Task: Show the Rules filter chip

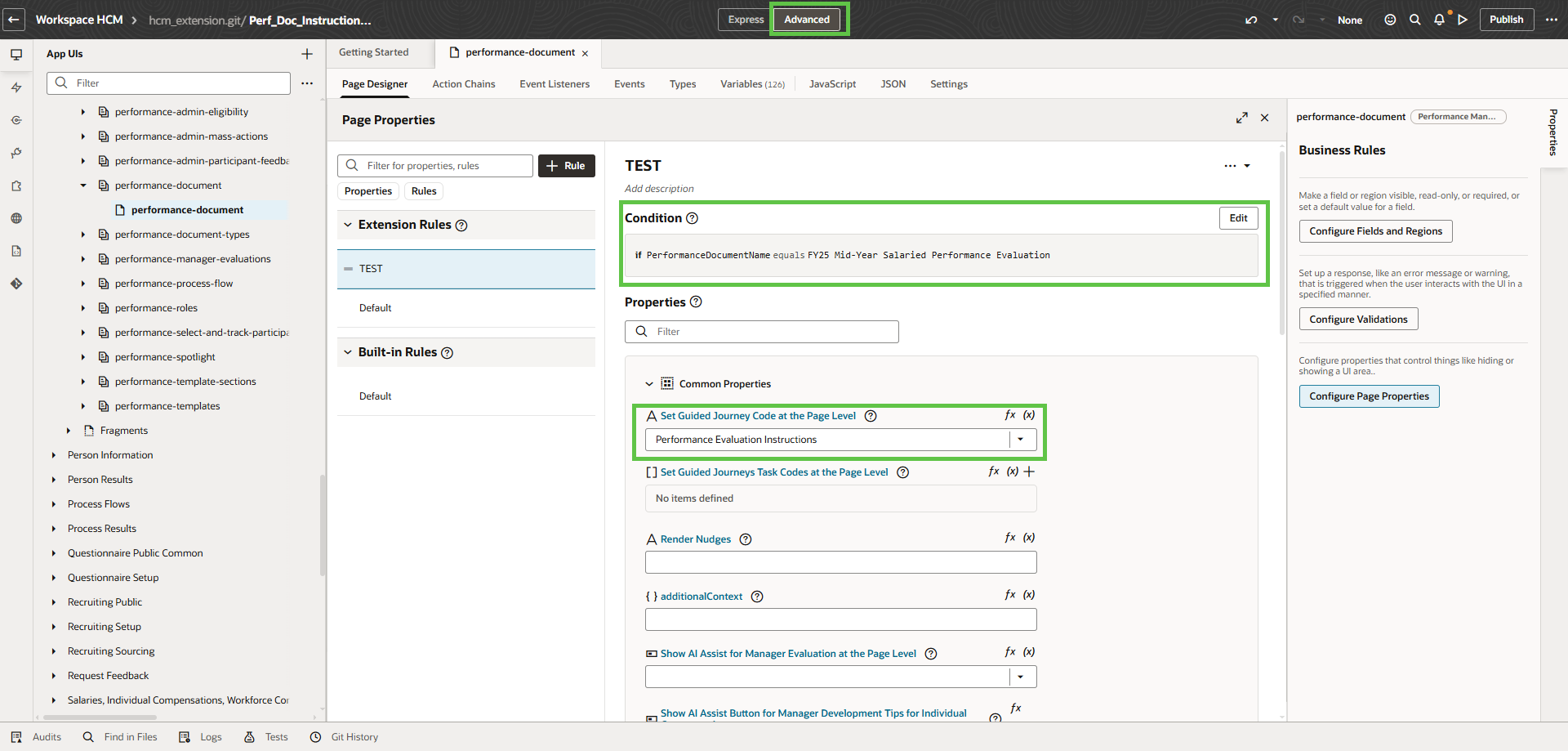Action: [x=424, y=191]
